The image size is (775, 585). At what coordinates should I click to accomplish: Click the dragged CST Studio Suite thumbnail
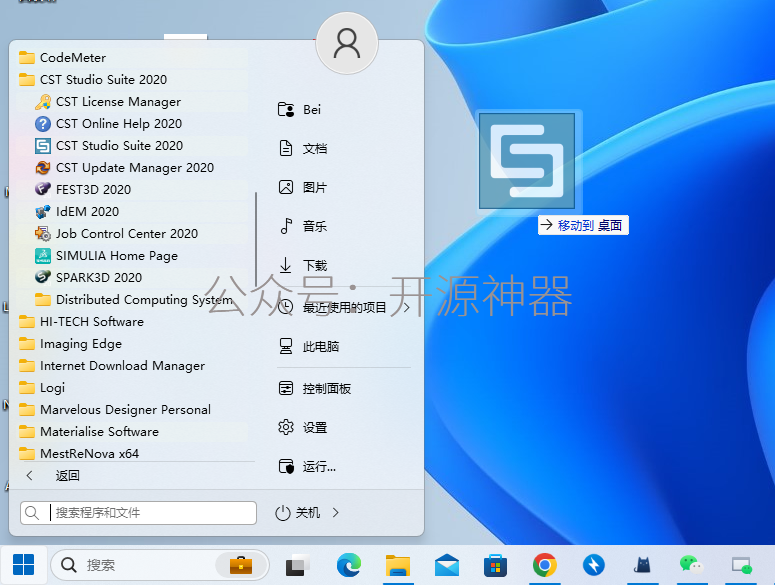(x=527, y=161)
